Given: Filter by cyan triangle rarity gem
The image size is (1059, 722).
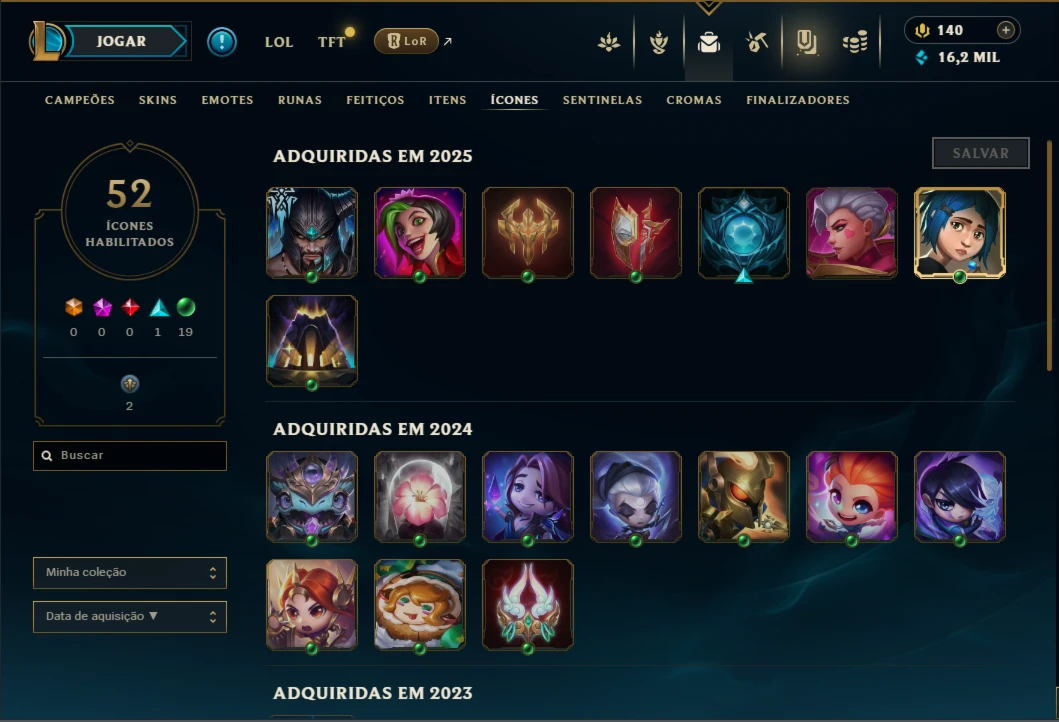Looking at the screenshot, I should 159,308.
